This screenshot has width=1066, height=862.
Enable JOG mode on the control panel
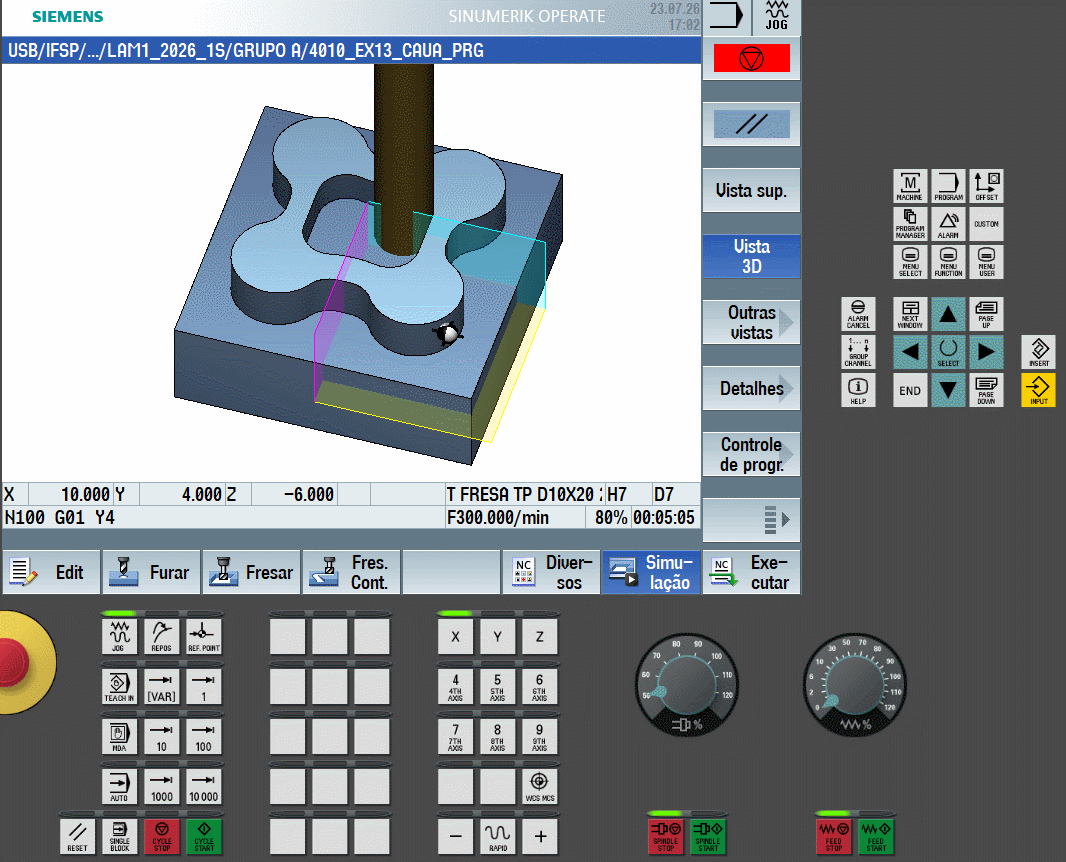point(119,636)
